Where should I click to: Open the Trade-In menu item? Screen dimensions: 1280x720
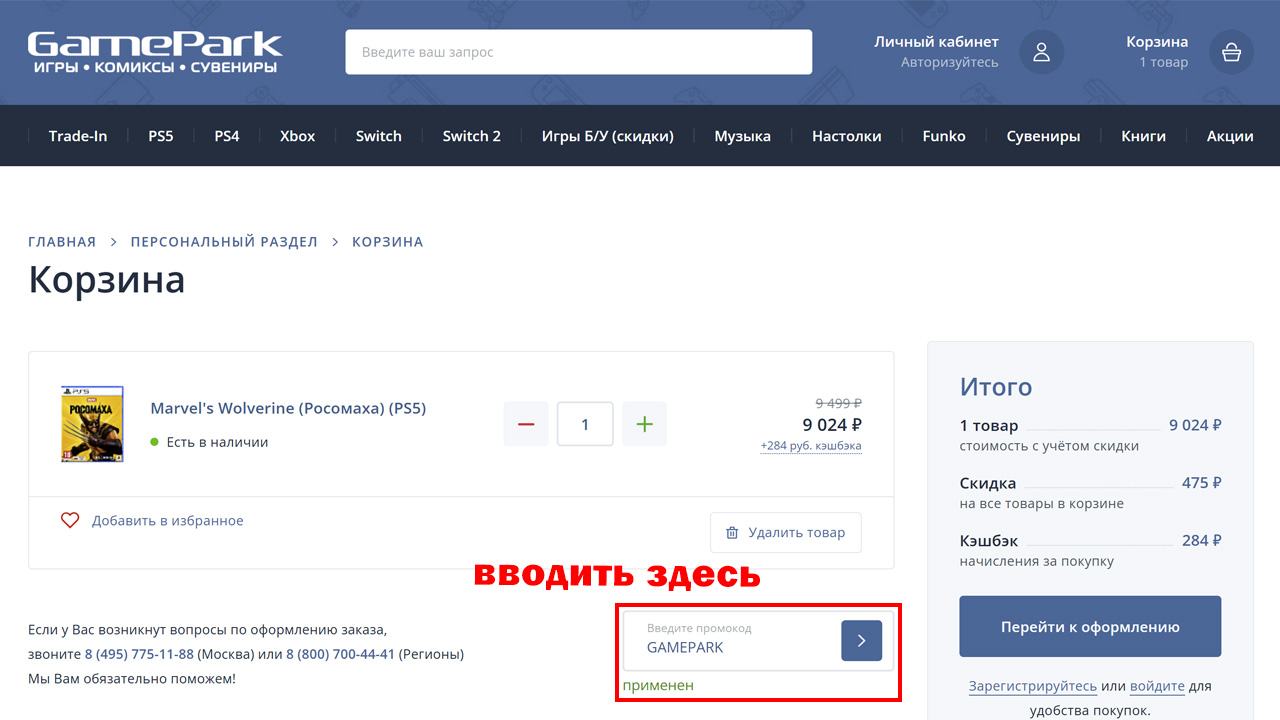(78, 136)
